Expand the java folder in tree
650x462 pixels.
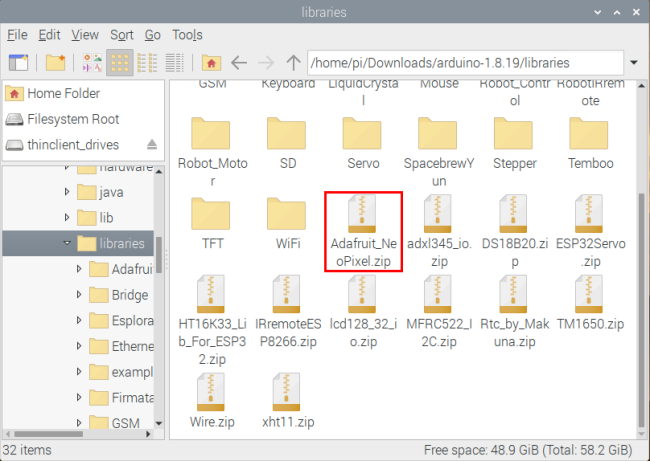[67, 192]
